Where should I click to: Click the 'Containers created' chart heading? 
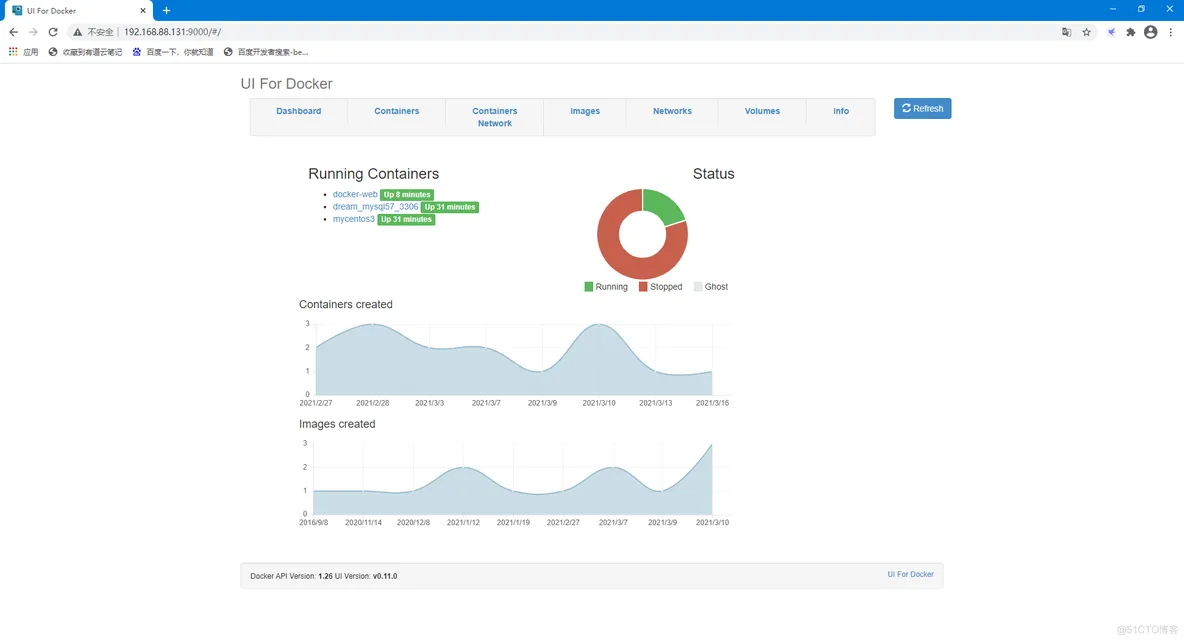coord(346,304)
